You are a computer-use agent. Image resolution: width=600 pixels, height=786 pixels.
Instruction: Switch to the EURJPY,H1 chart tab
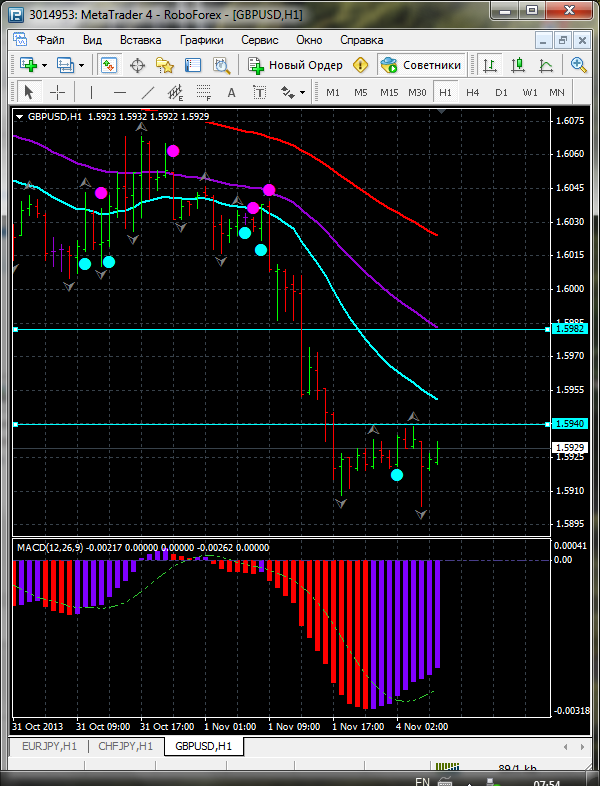(49, 746)
